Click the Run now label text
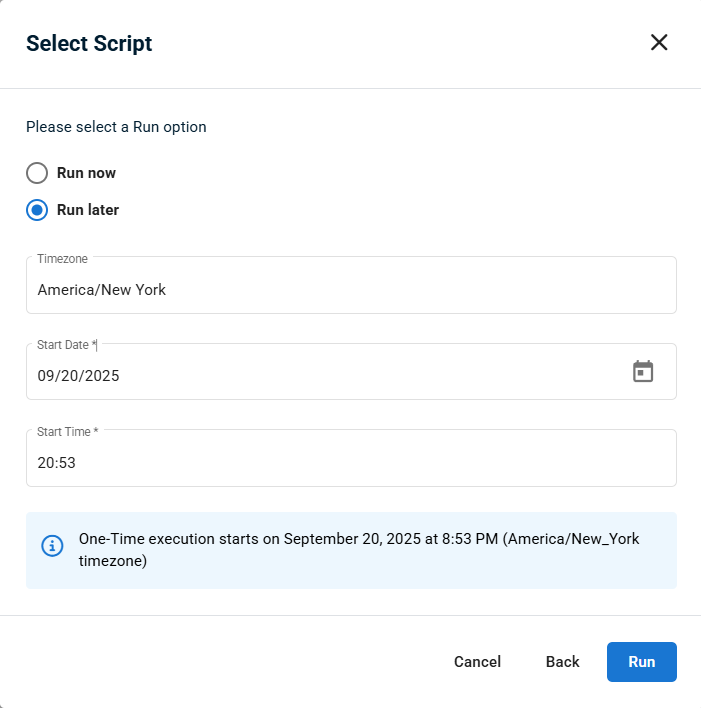The width and height of the screenshot is (701, 708). pyautogui.click(x=86, y=173)
